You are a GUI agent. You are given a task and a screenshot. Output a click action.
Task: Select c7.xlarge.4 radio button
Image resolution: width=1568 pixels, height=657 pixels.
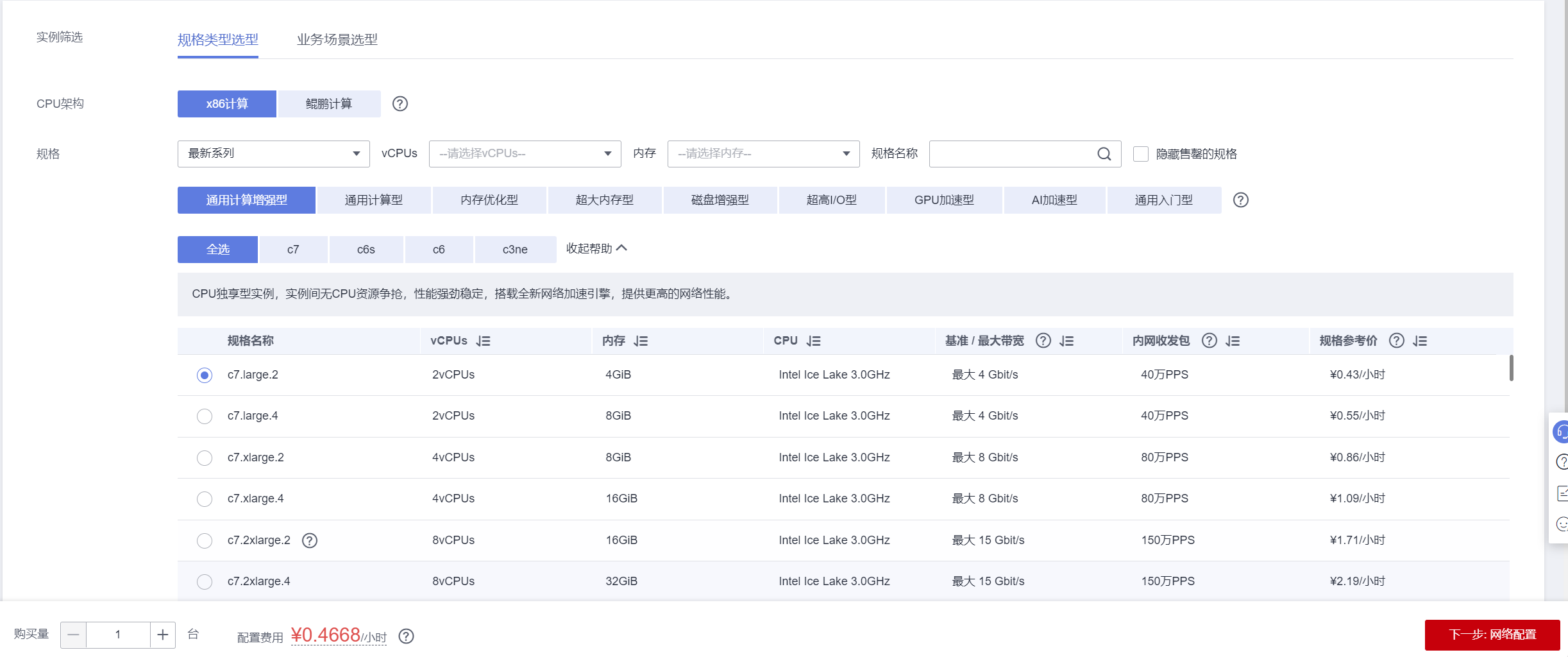click(205, 499)
